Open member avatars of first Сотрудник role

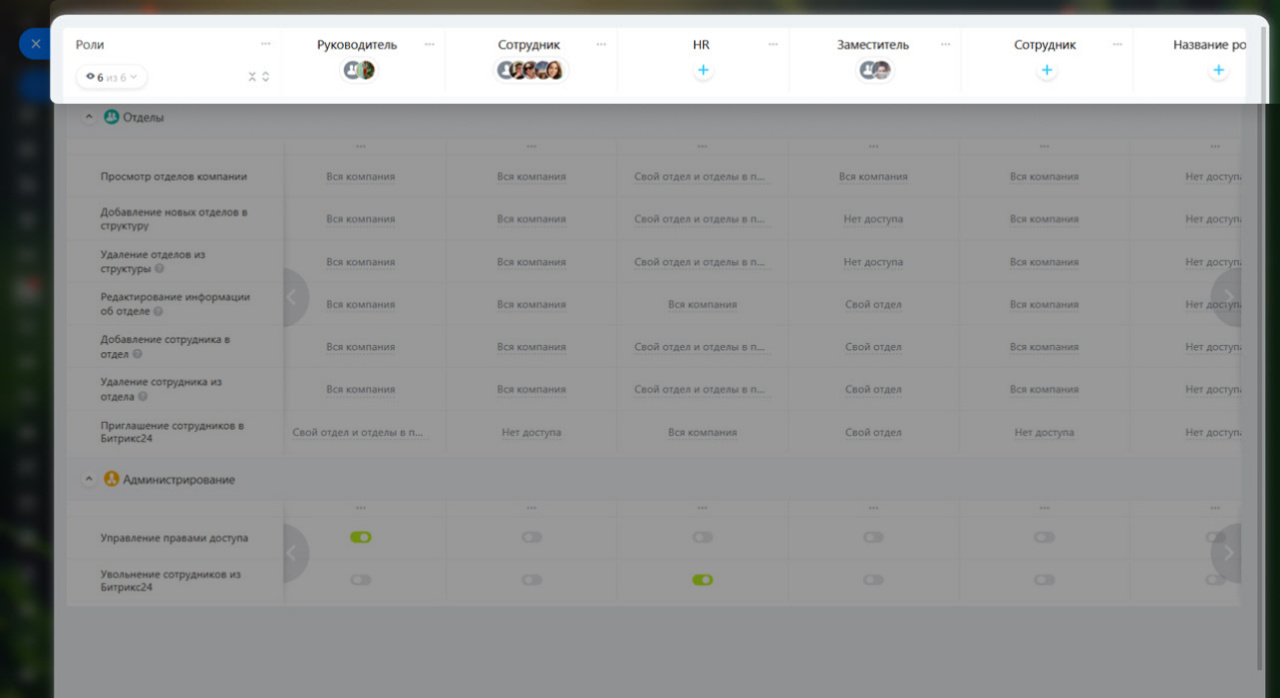pyautogui.click(x=530, y=70)
